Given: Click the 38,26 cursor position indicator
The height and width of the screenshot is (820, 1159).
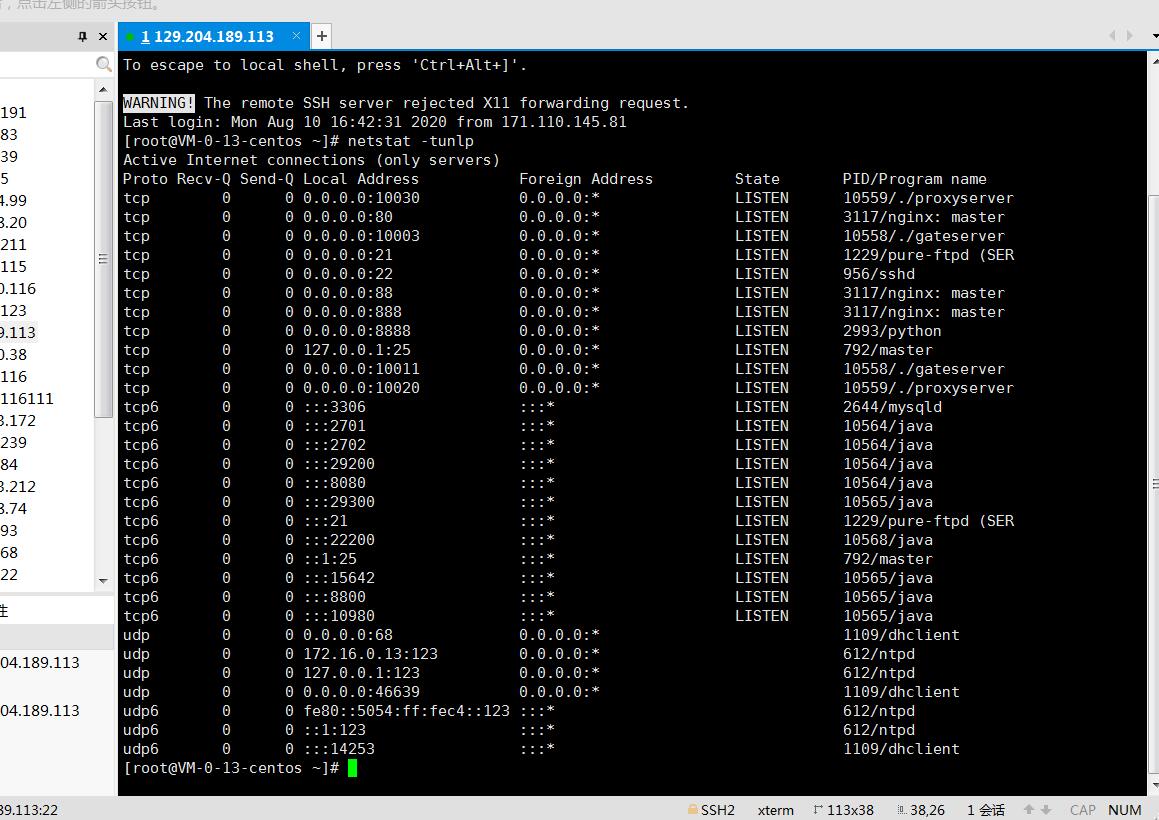Looking at the screenshot, I should click(x=921, y=810).
